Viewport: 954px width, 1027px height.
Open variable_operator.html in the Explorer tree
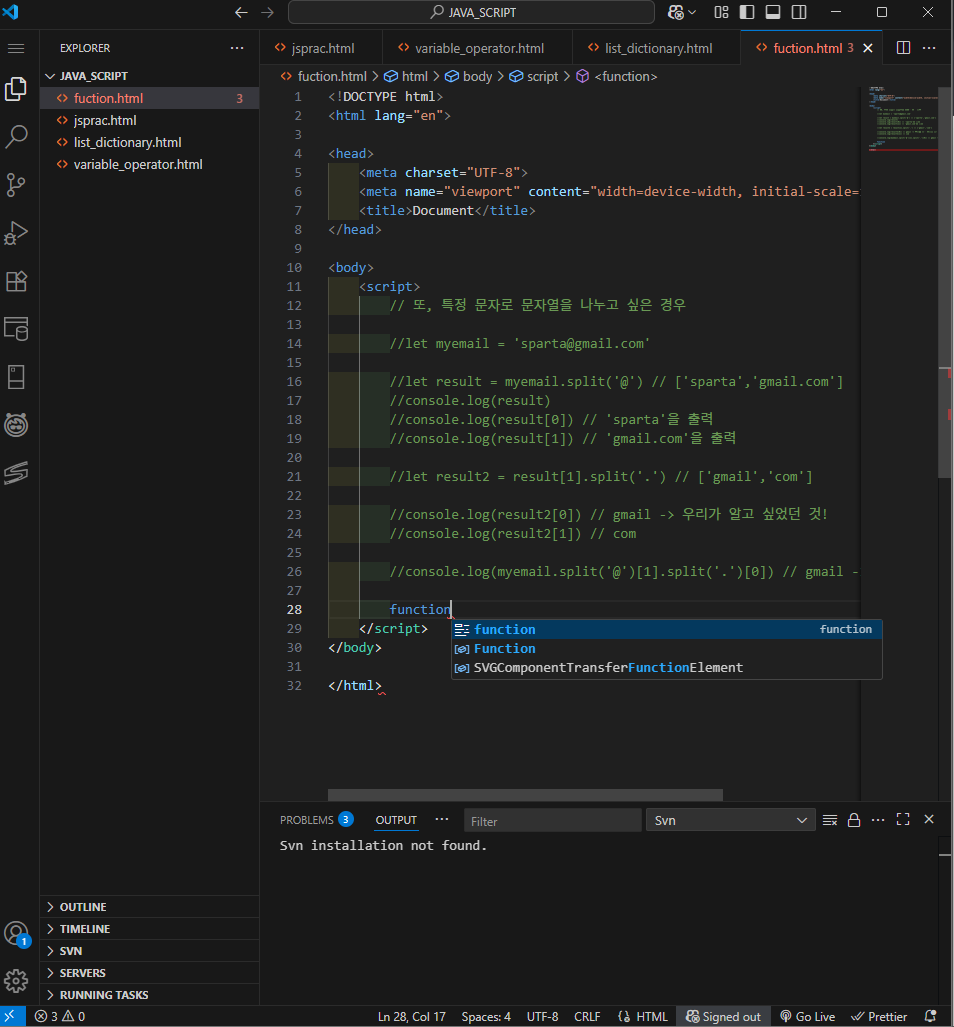(150, 164)
